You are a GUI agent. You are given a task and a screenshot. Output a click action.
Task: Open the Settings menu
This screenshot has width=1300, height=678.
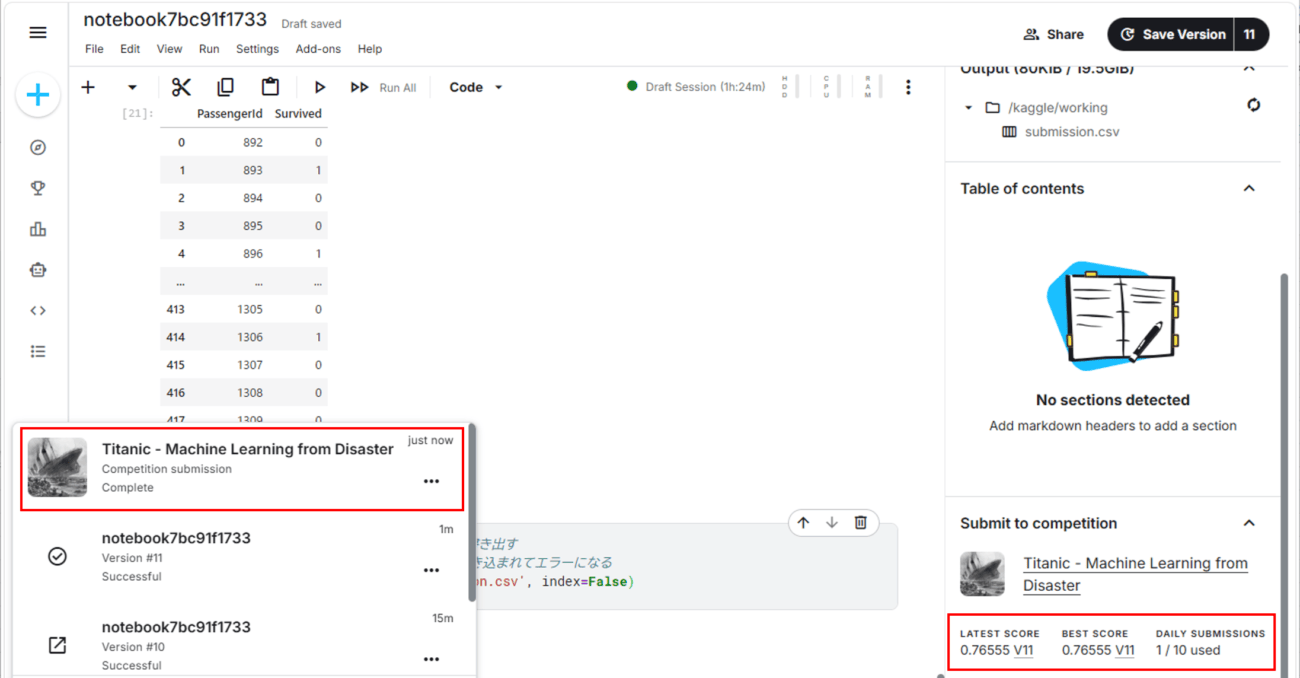tap(257, 49)
